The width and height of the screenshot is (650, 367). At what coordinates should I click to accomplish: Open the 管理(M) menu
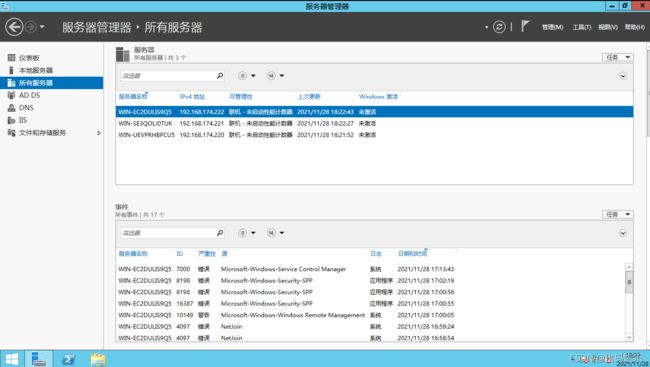(552, 27)
